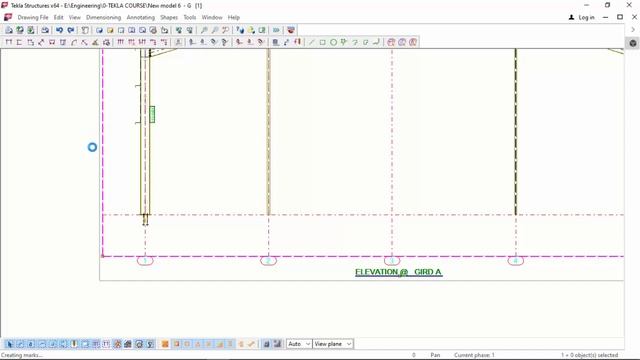The height and width of the screenshot is (360, 640).
Task: Open the View plane dropdown
Action: 333,344
